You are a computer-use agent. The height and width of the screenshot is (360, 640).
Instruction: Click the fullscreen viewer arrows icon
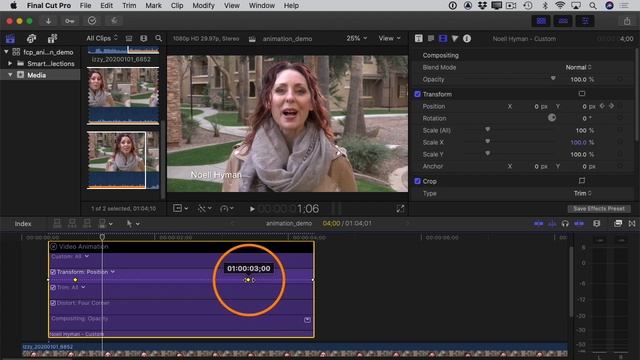(400, 209)
